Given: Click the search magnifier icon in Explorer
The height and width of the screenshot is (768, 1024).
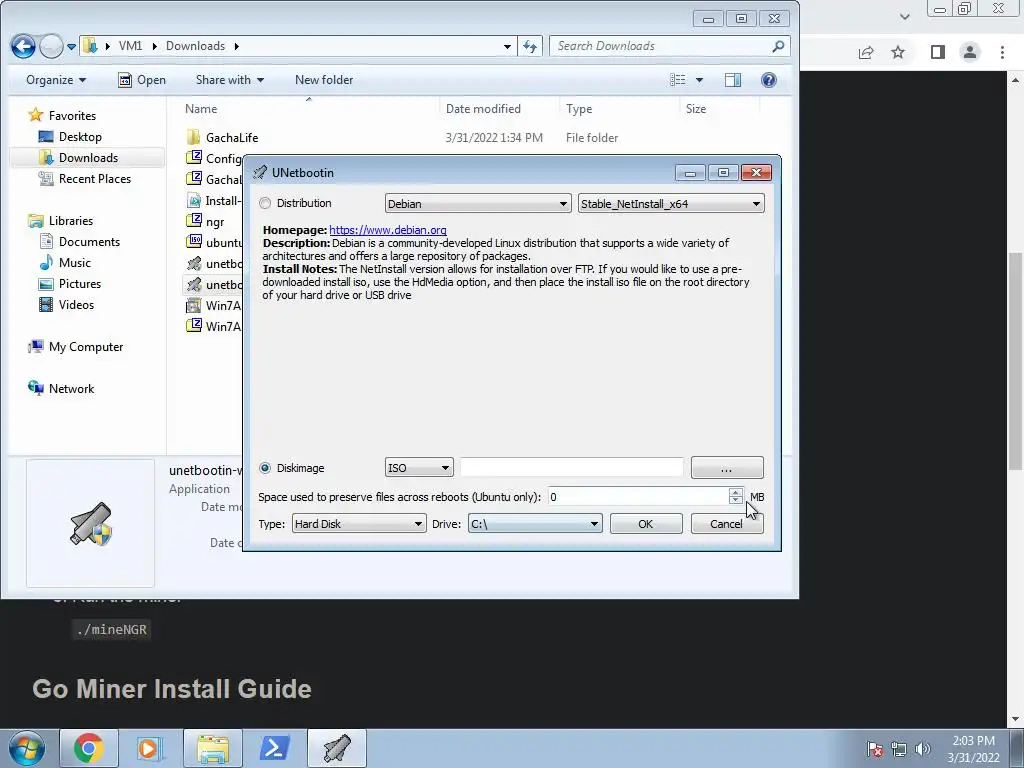Looking at the screenshot, I should click(x=778, y=46).
